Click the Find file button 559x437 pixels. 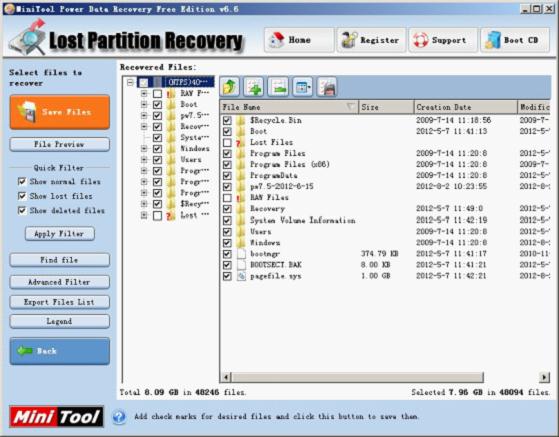(x=60, y=260)
